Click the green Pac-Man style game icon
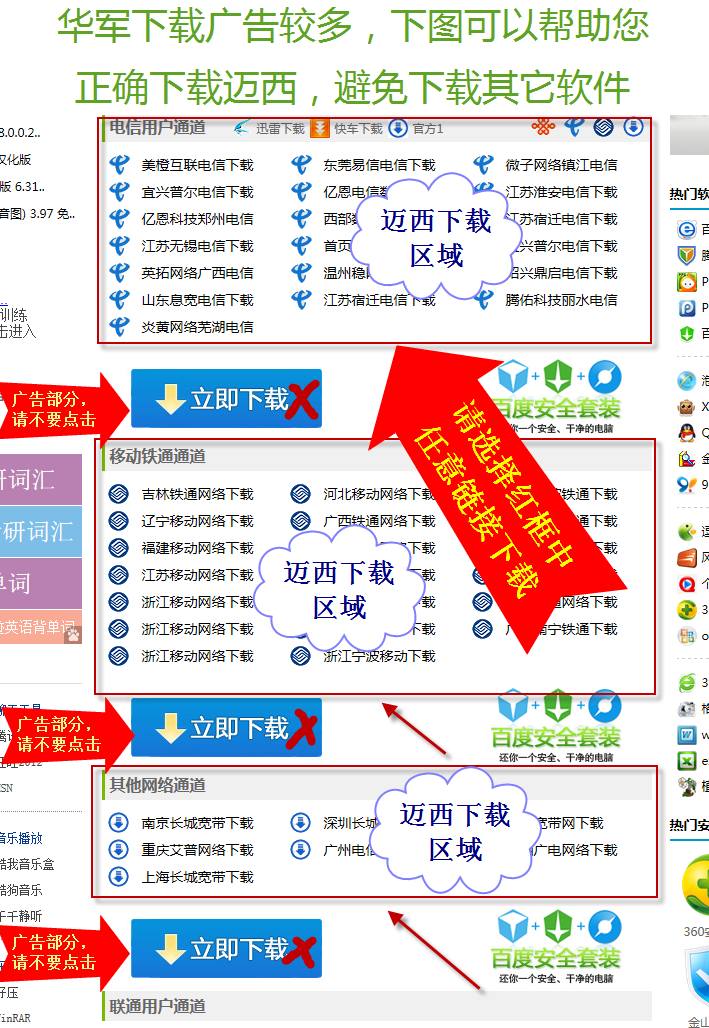The image size is (709, 1028). [x=686, y=531]
